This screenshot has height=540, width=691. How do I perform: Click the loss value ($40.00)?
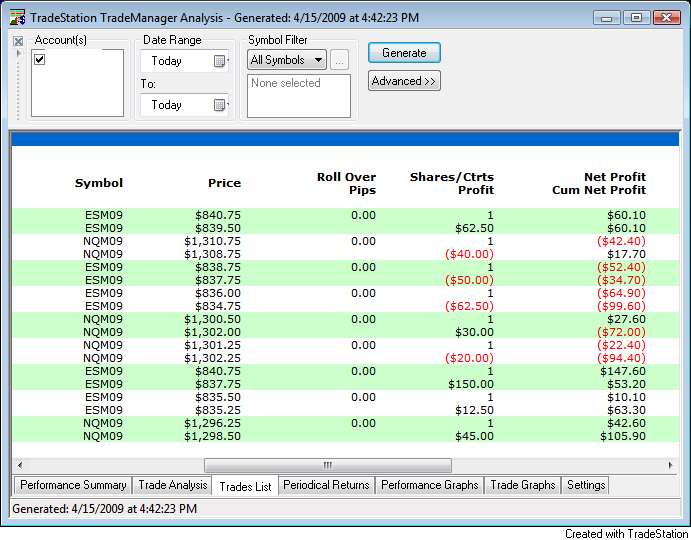point(469,254)
